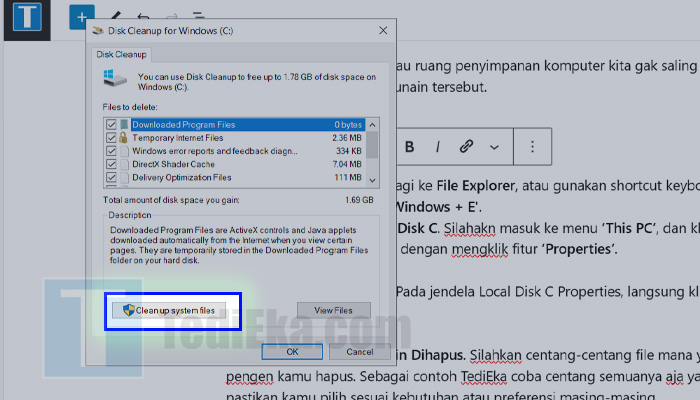Click file list scrollbar up arrow

point(372,125)
